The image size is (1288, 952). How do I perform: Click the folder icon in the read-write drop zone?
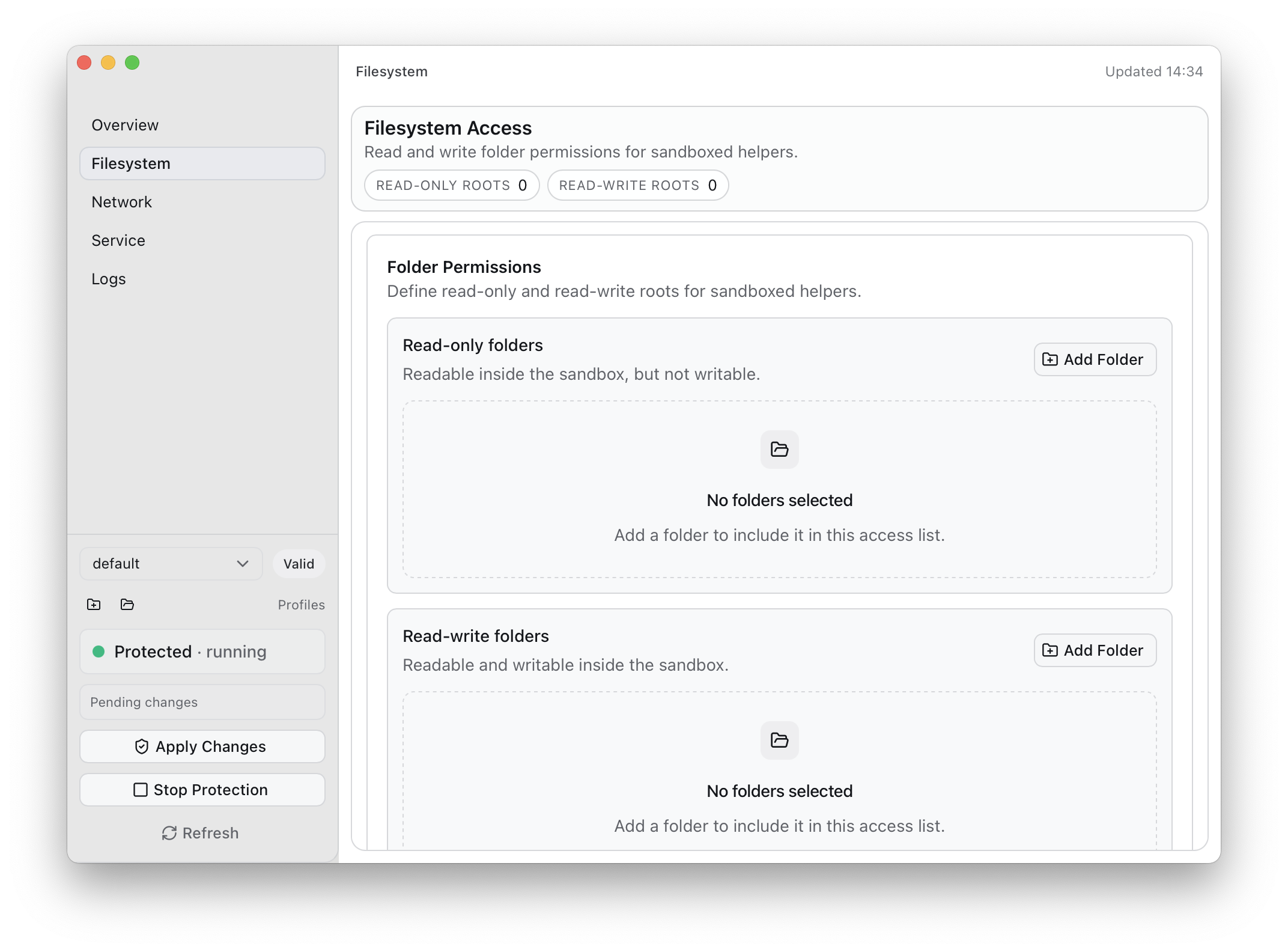(779, 740)
